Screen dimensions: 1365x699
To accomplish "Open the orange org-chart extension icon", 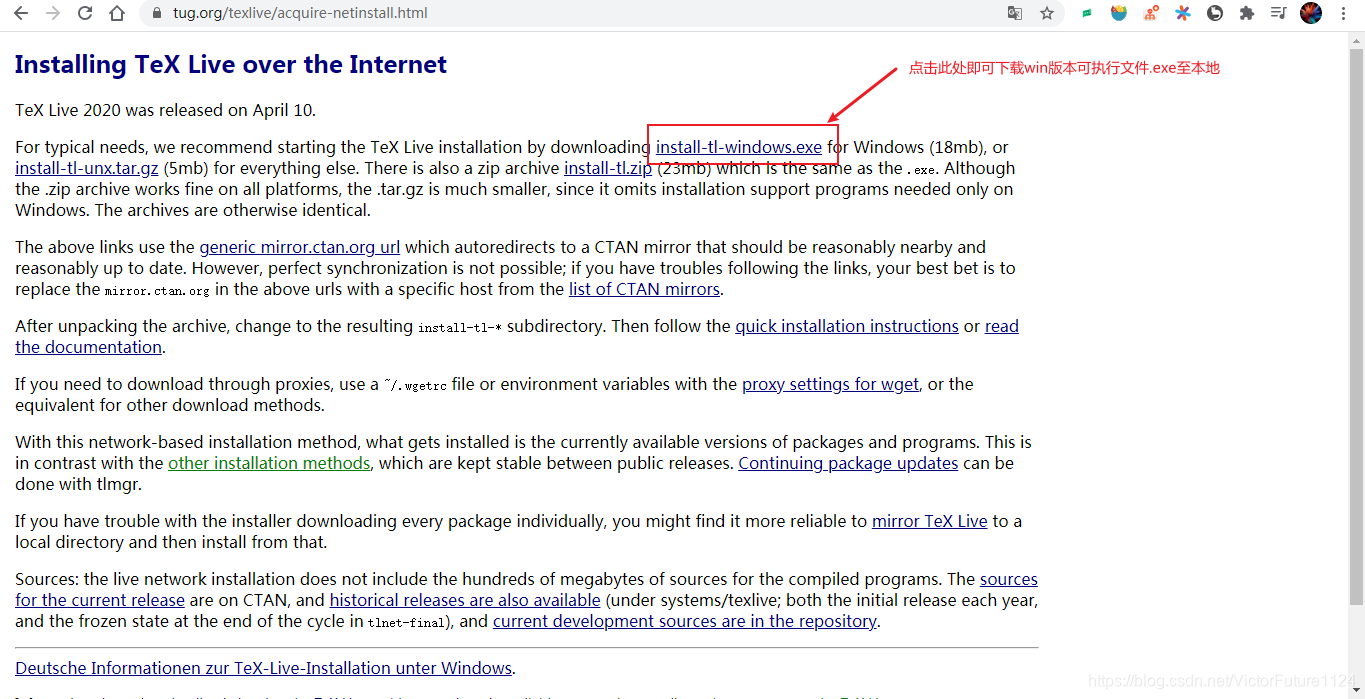I will pos(1151,13).
